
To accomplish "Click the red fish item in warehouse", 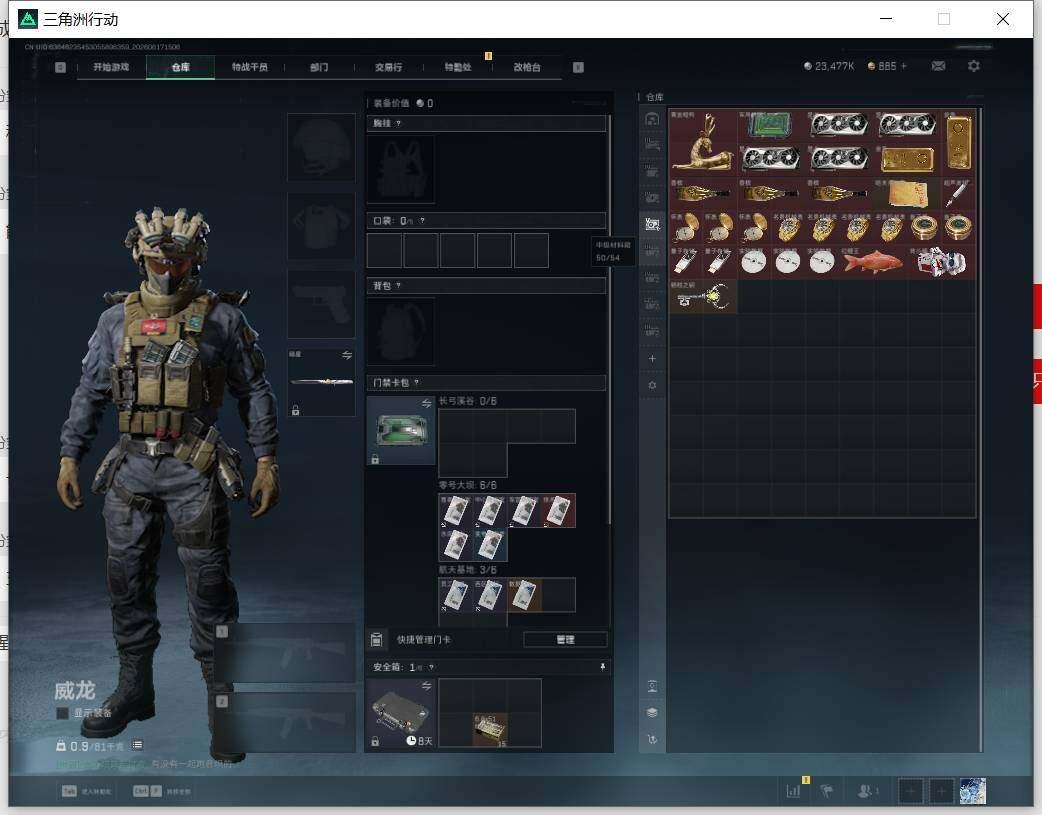I will [x=873, y=262].
